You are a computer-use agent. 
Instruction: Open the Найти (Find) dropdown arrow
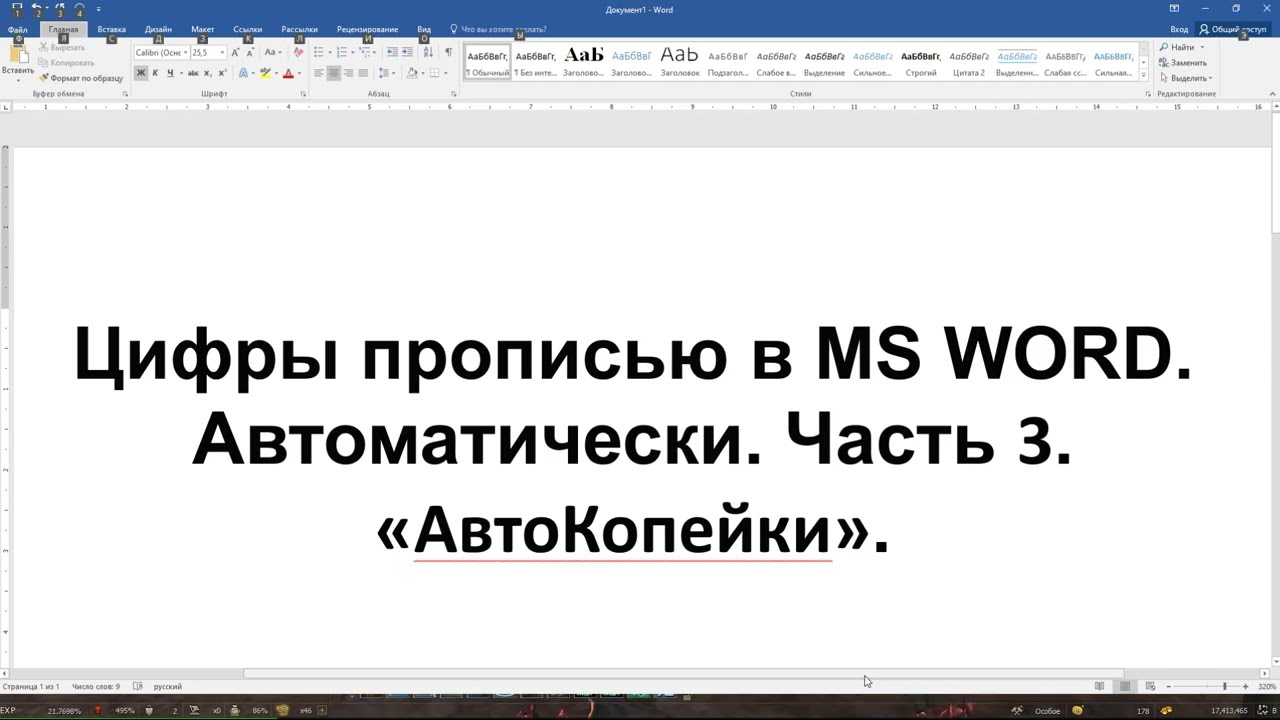tap(1202, 47)
